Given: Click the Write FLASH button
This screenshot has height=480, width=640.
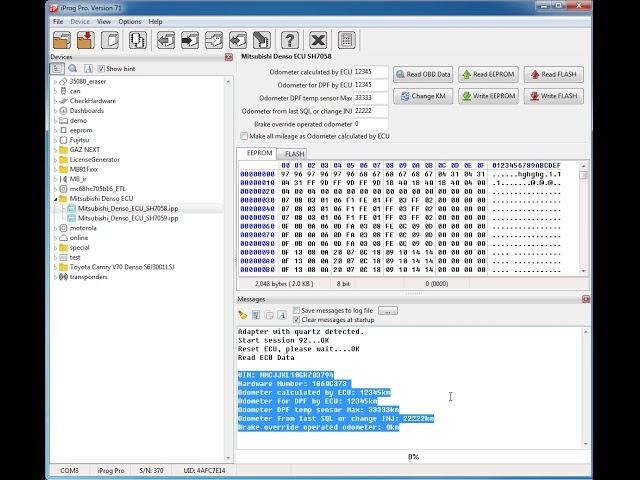Looking at the screenshot, I should click(x=553, y=96).
